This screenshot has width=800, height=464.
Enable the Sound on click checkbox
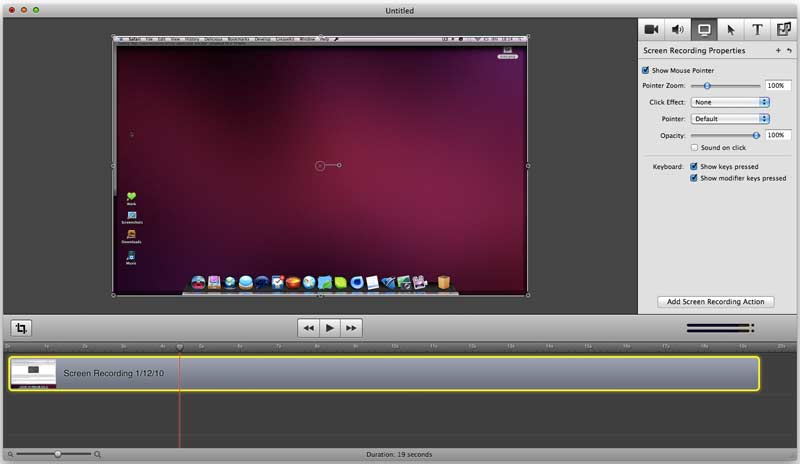pos(694,148)
